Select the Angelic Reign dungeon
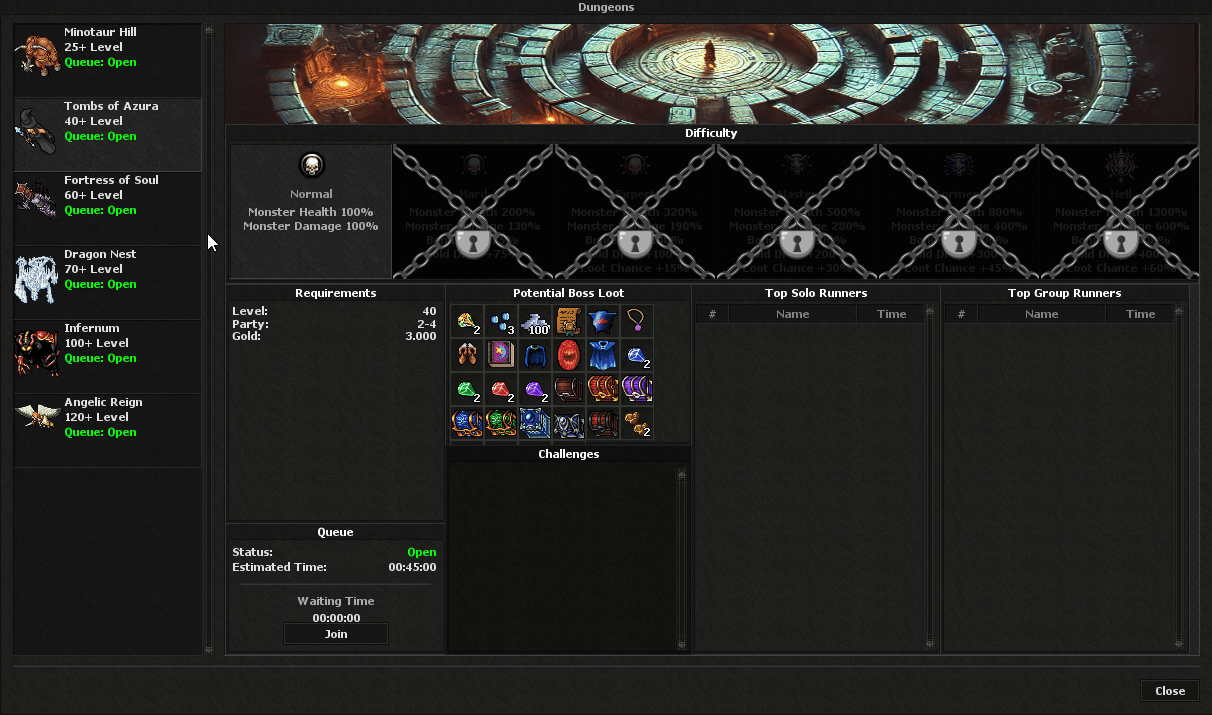Image resolution: width=1212 pixels, height=715 pixels. click(108, 430)
